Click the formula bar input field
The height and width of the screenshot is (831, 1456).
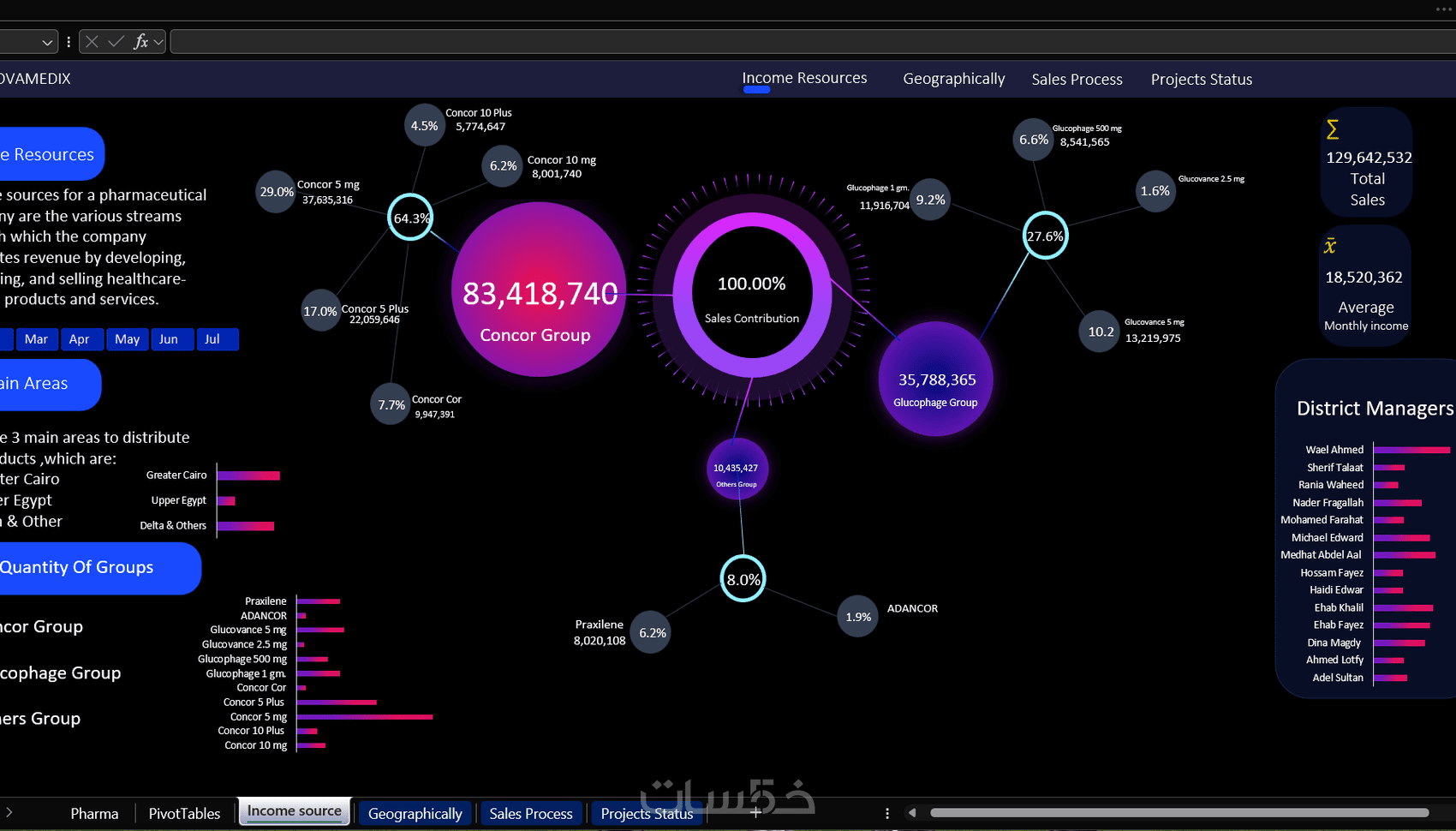(x=813, y=41)
